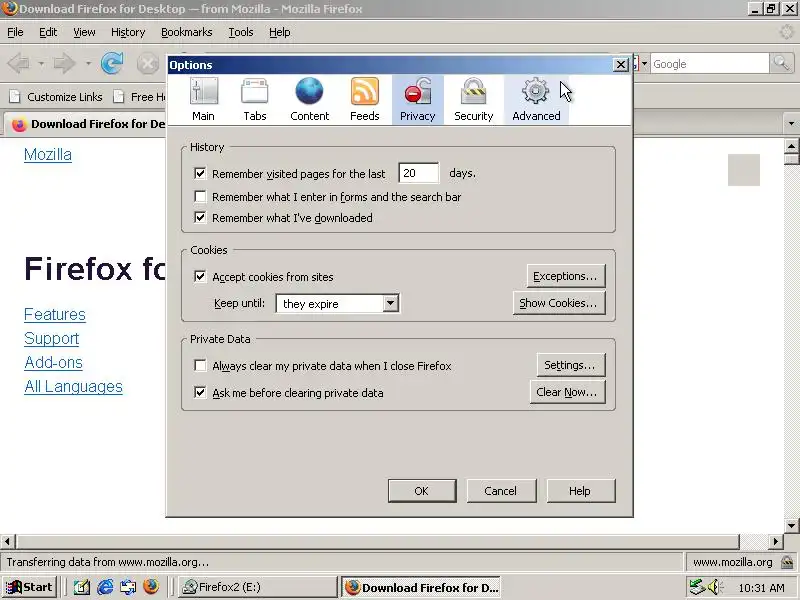
Task: Open the View menu
Action: click(x=84, y=32)
